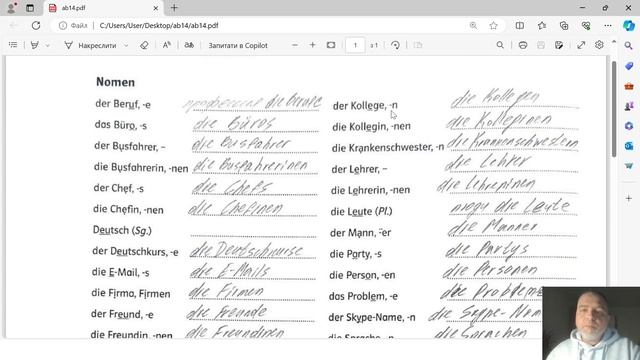Click text 'der Deutschkurs, -e'
Screen dimensions: 640x360
pos(135,251)
